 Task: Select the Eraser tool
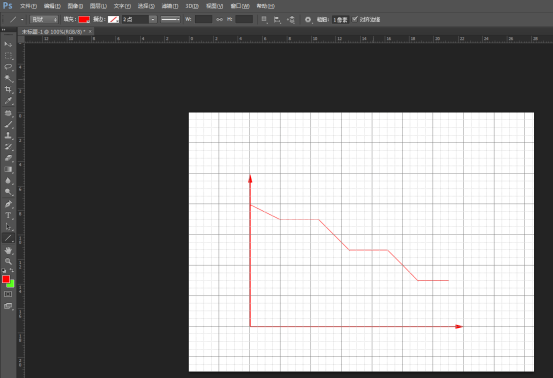(8, 158)
